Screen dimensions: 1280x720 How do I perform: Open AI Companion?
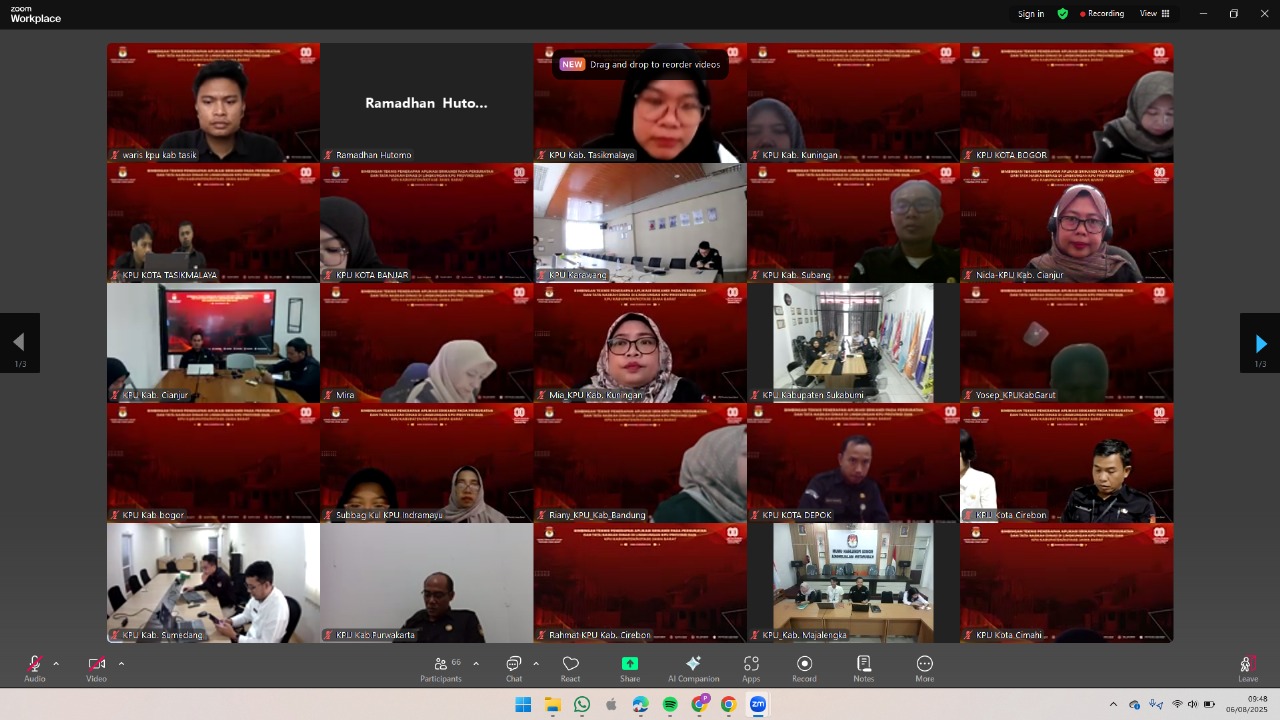[693, 668]
